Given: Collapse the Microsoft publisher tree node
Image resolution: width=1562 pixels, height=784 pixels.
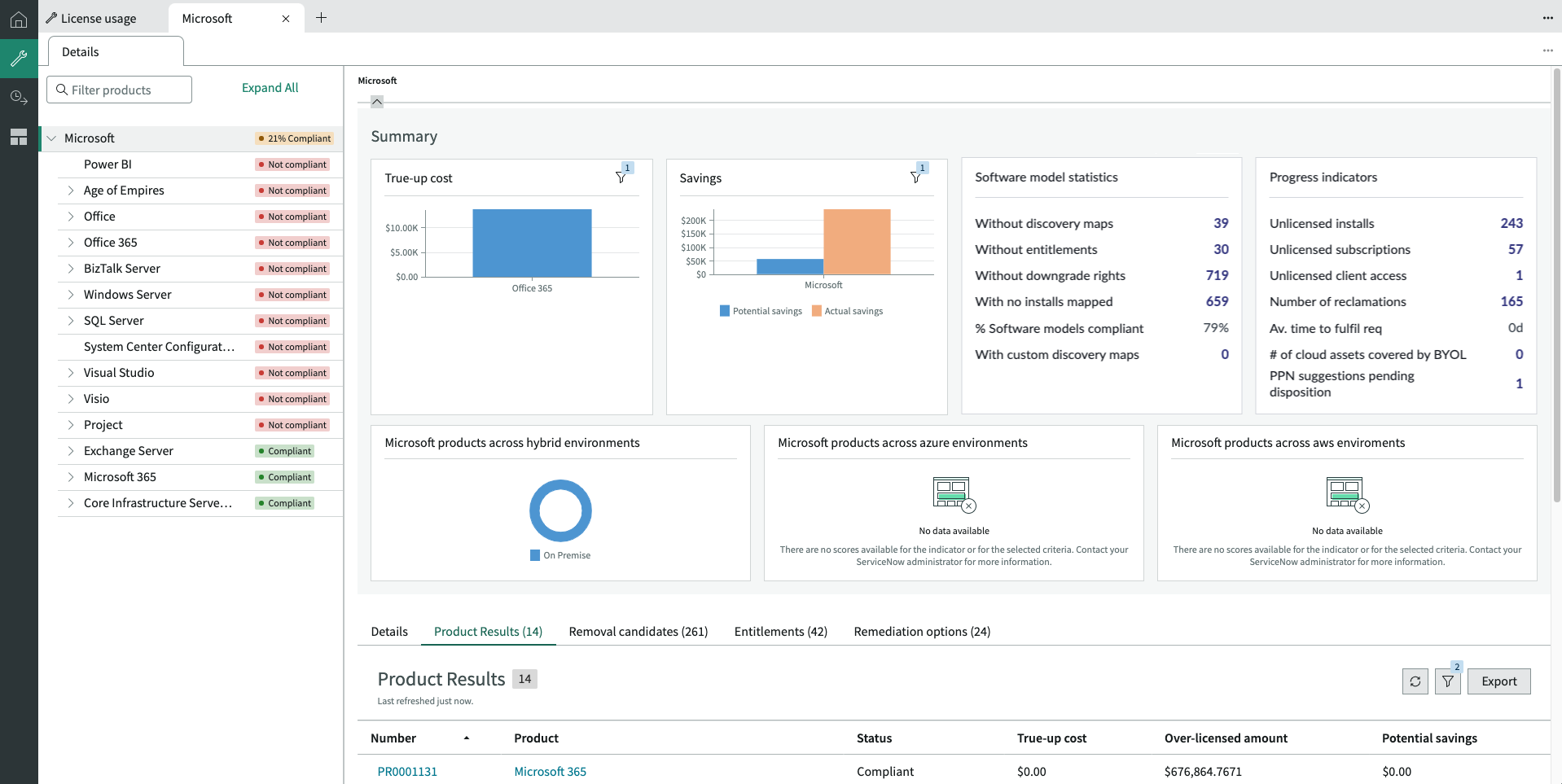Looking at the screenshot, I should 51,138.
